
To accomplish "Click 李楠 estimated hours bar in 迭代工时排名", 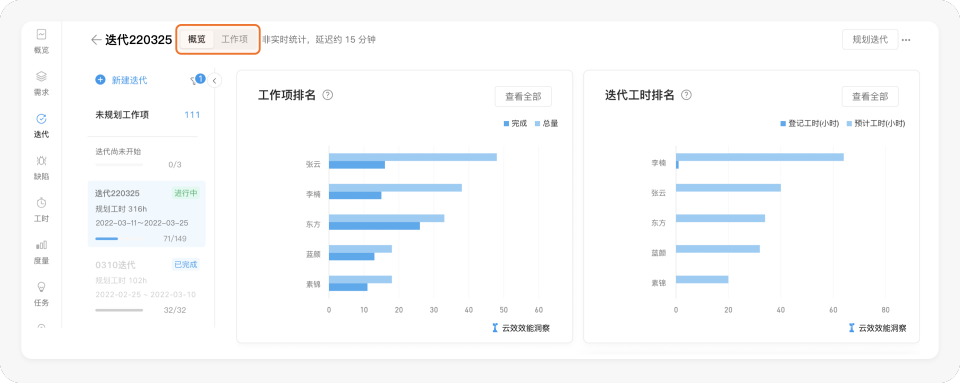I will pos(760,157).
